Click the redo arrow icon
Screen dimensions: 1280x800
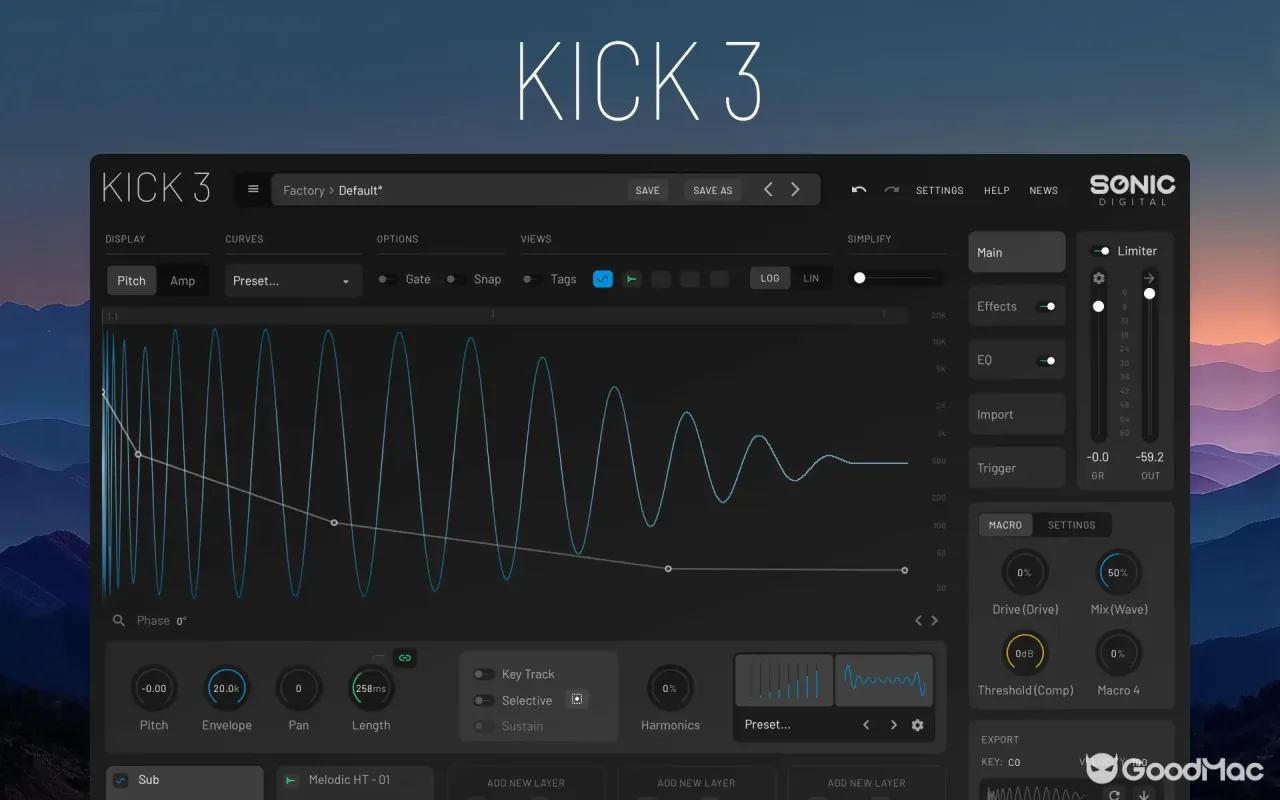[x=891, y=190]
